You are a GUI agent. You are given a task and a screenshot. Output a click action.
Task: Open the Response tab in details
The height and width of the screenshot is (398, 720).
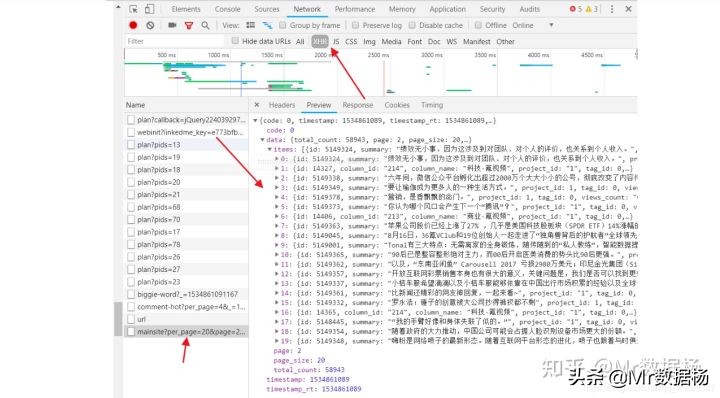[x=358, y=105]
